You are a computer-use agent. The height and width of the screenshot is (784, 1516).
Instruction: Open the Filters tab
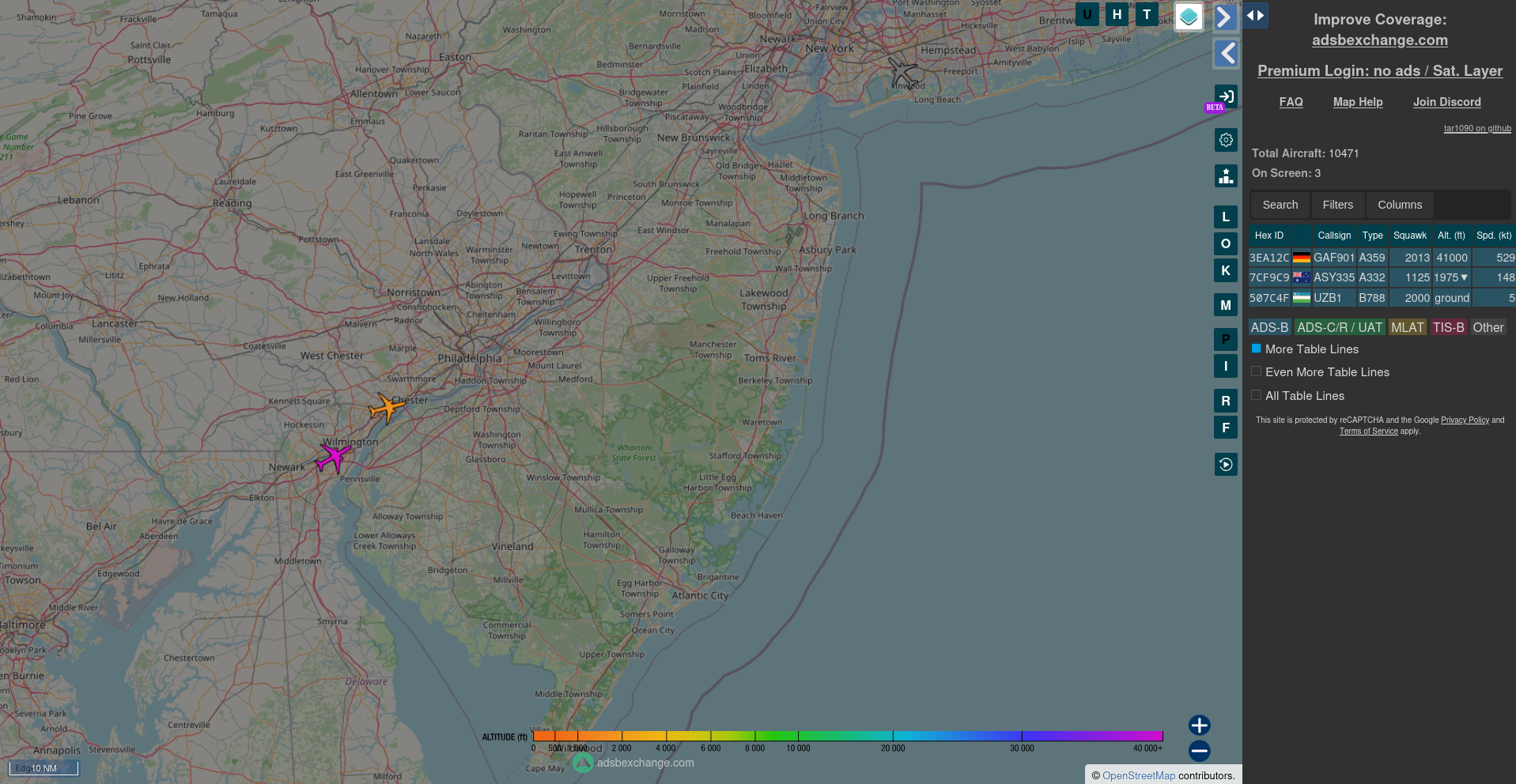coord(1338,205)
